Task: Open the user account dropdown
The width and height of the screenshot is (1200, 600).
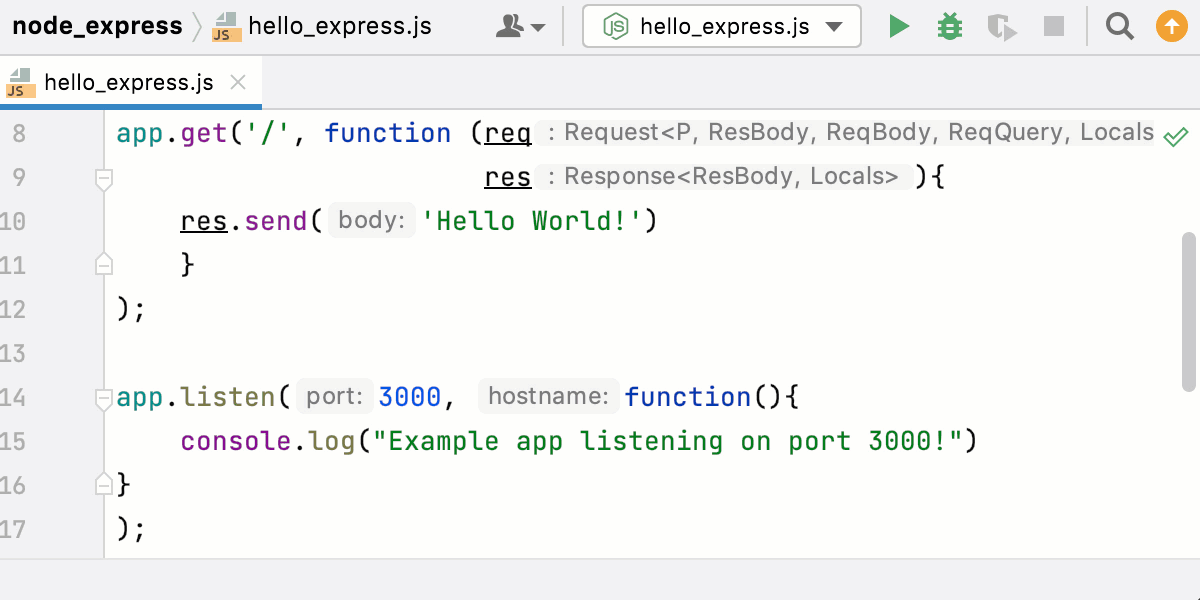Action: click(x=521, y=27)
